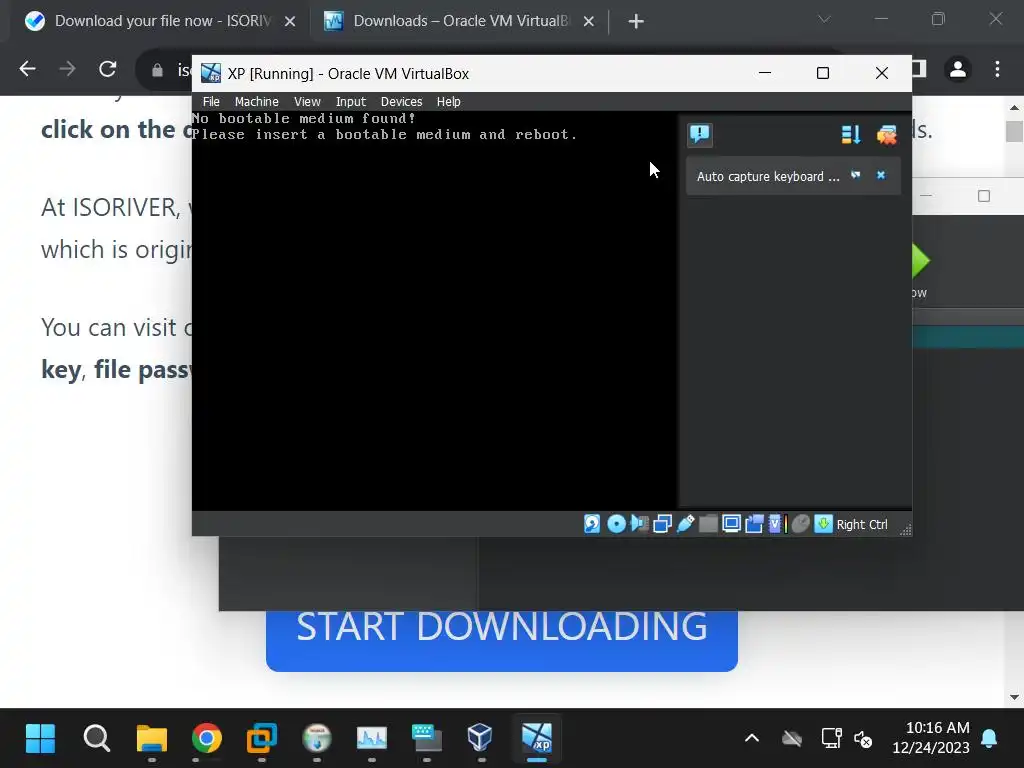
Task: Open a new browser tab
Action: 635,22
